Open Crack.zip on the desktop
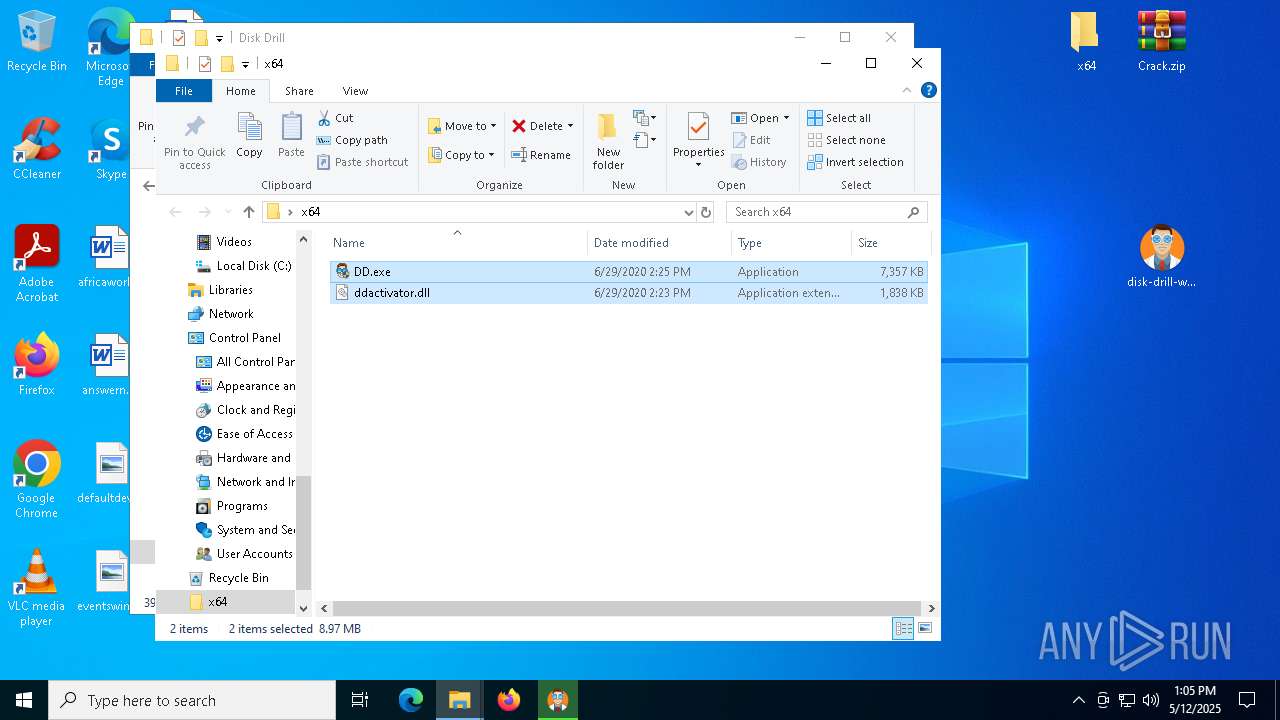The image size is (1280, 720). click(1161, 42)
